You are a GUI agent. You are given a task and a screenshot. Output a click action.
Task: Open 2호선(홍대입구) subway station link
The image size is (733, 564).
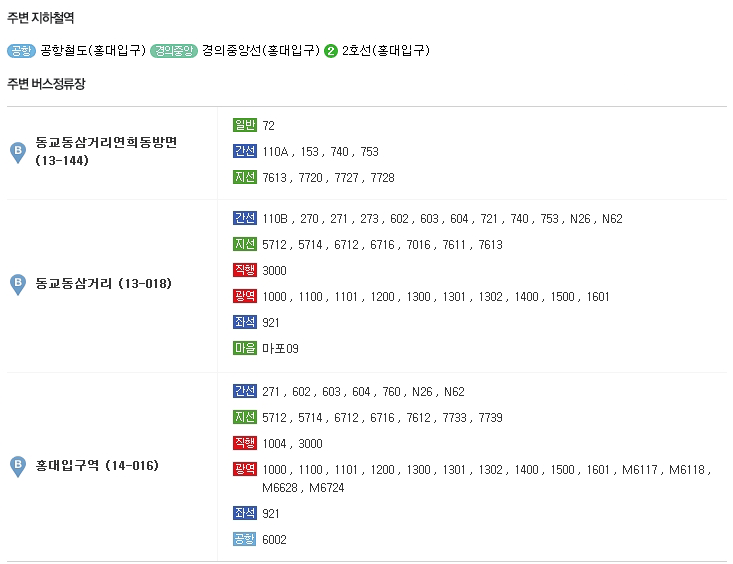(386, 51)
